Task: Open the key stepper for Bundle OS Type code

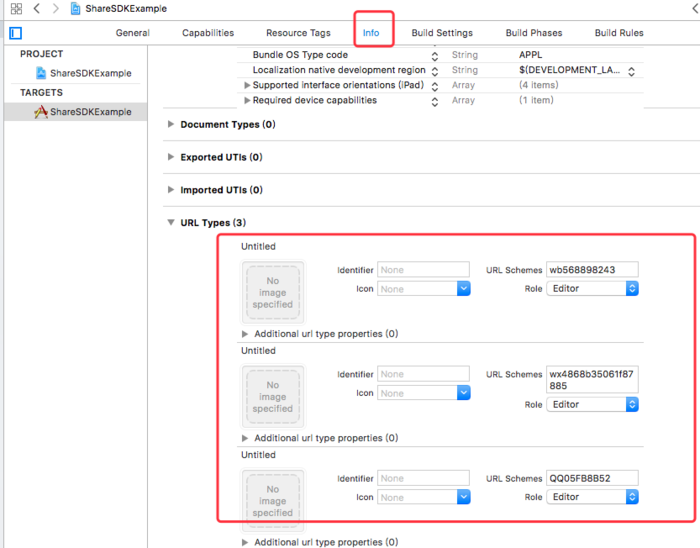Action: (x=435, y=56)
